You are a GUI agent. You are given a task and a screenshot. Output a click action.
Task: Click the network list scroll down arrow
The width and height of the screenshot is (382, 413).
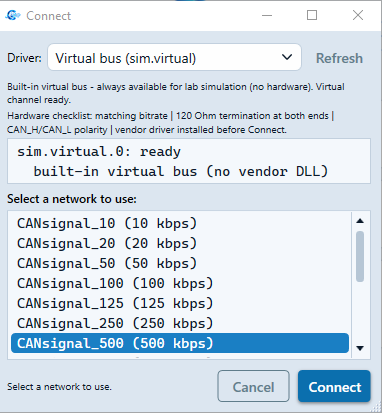coord(360,348)
